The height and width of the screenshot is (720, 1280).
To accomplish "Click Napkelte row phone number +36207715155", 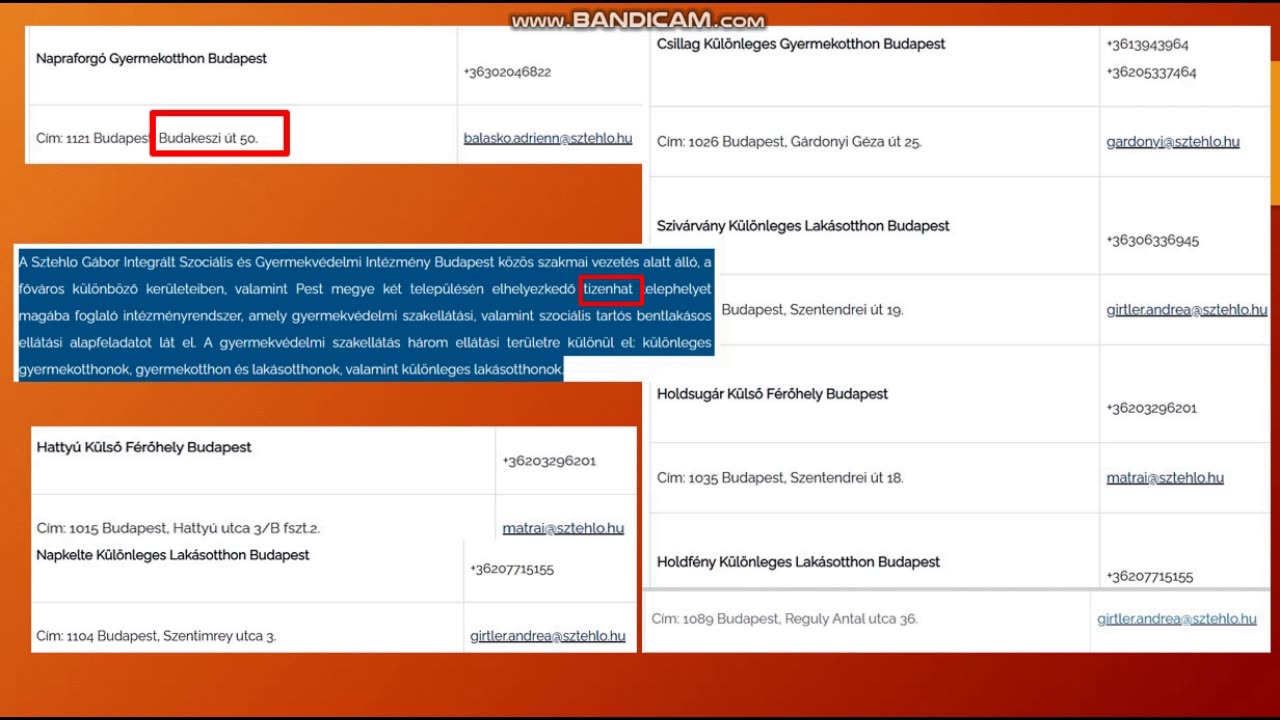I will click(512, 570).
